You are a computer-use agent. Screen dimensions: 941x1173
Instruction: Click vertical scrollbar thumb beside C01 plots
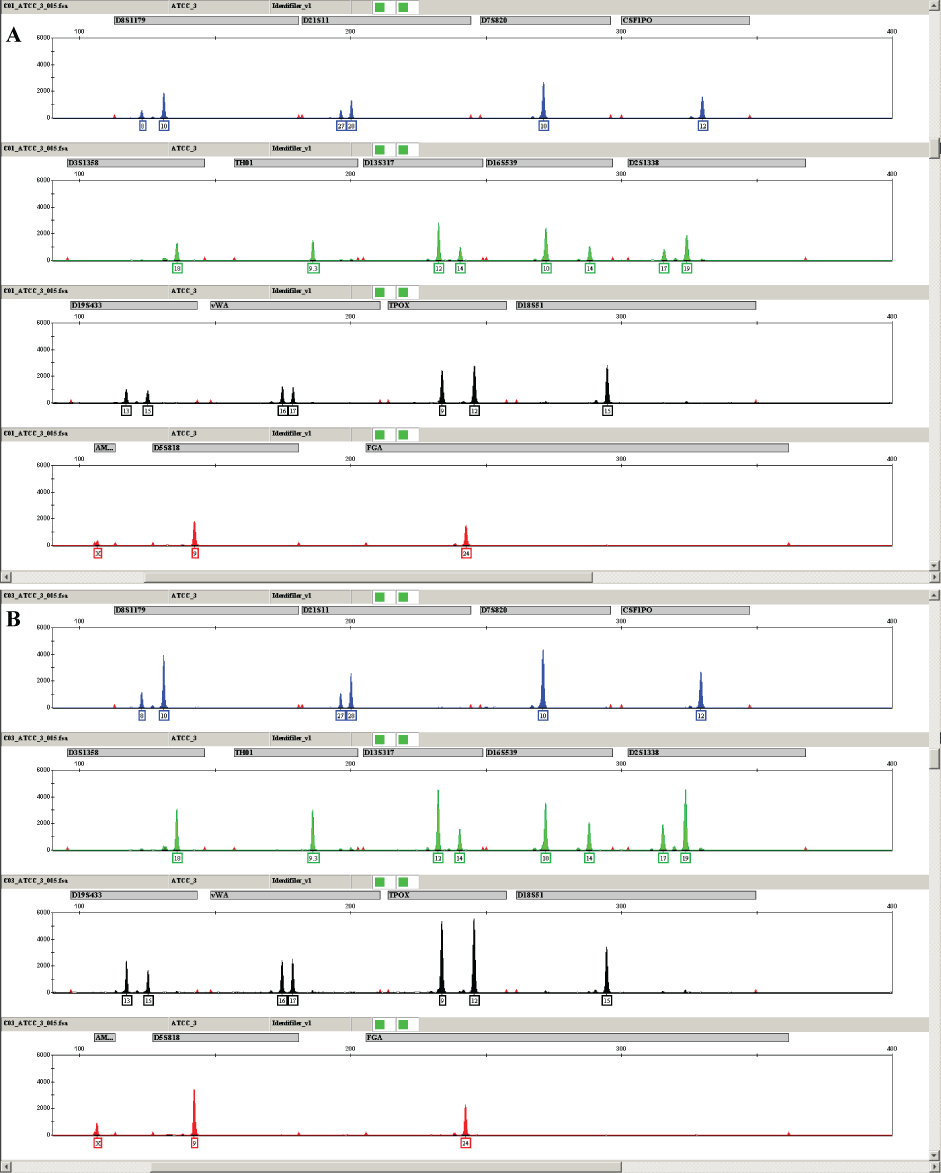click(x=934, y=148)
